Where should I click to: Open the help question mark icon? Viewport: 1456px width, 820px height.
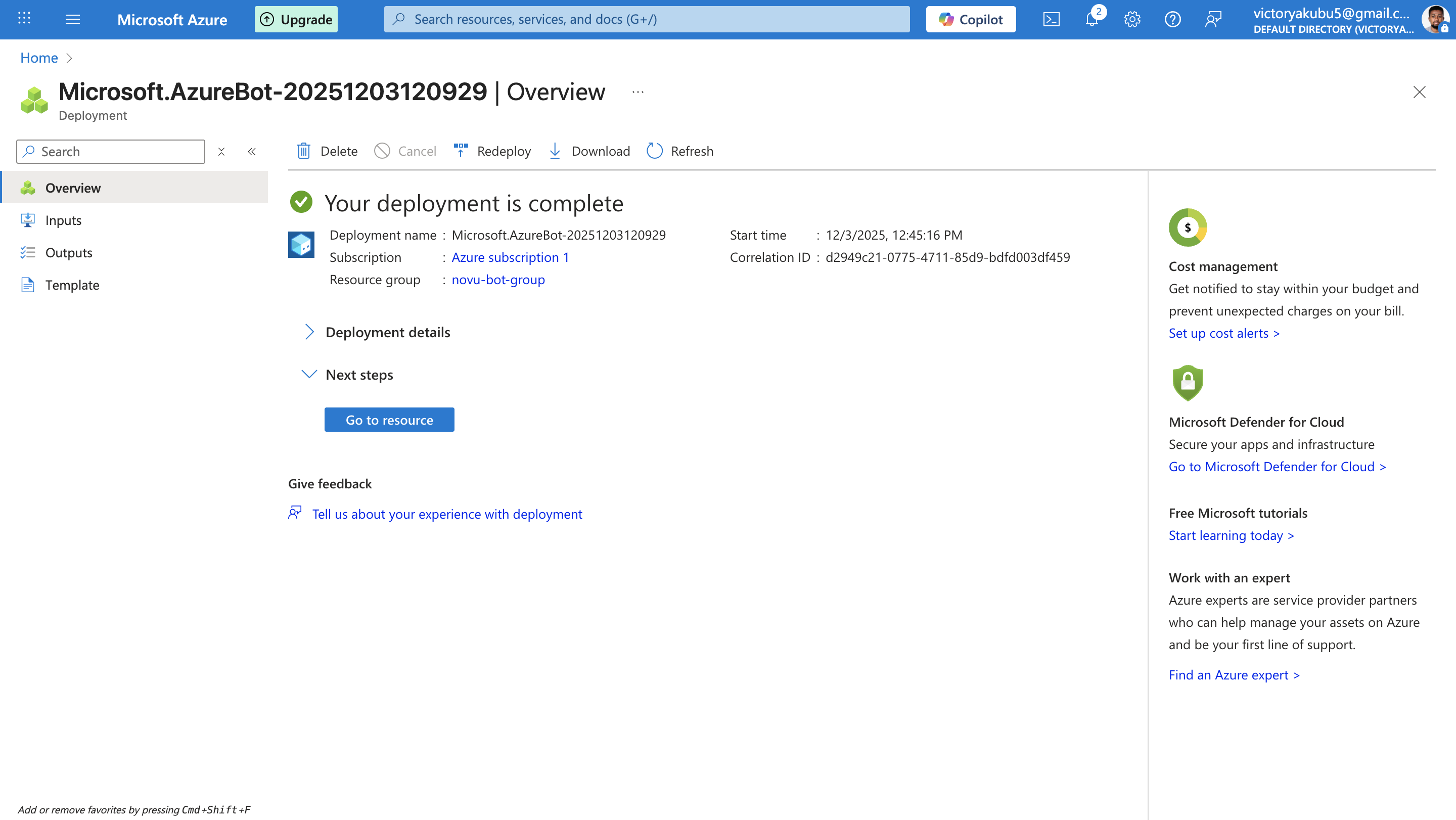coord(1172,20)
